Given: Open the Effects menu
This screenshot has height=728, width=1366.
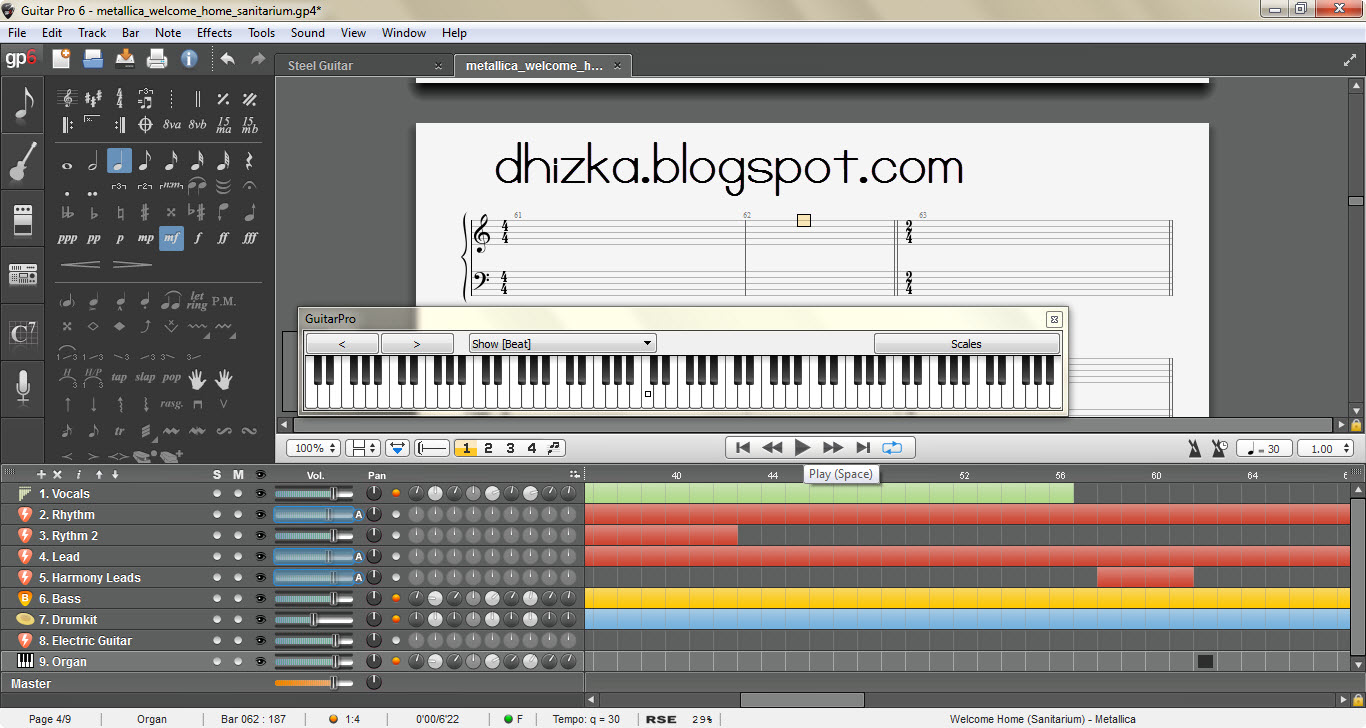Looking at the screenshot, I should [214, 33].
